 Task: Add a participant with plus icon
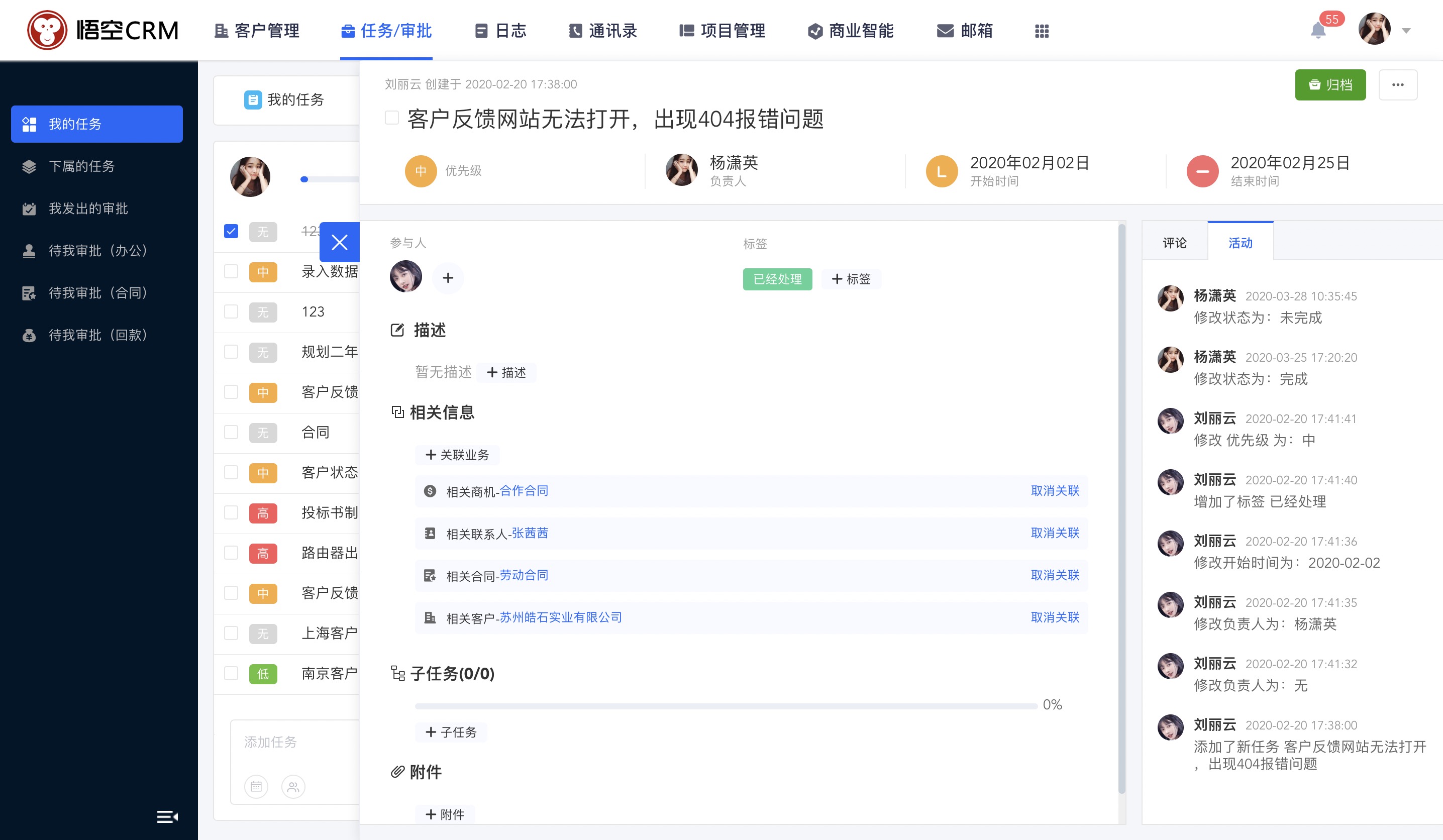448,278
